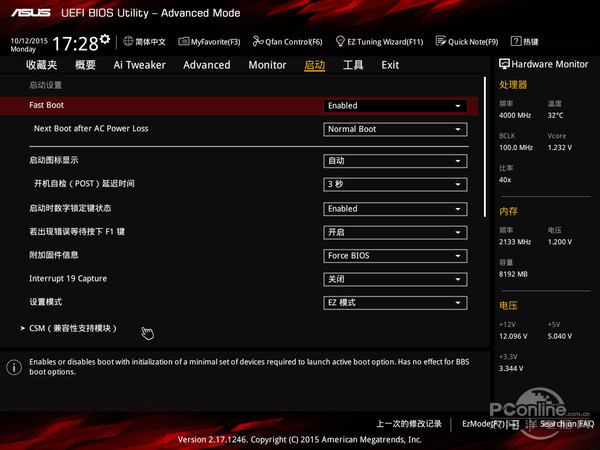Switch to the Ai Tweaker tab
This screenshot has width=600, height=450.
pos(139,65)
